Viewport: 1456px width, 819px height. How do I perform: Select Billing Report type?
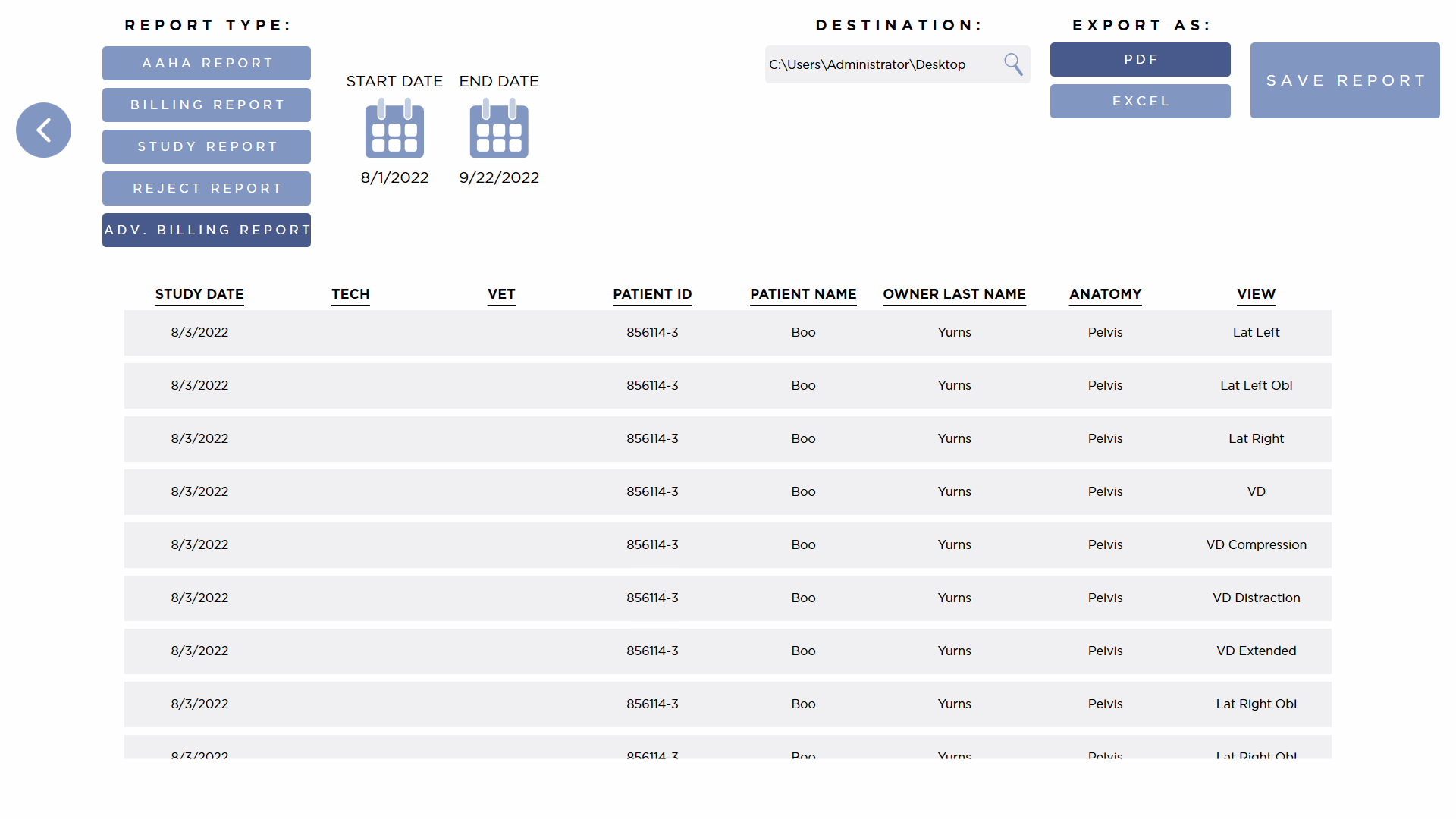[x=206, y=105]
